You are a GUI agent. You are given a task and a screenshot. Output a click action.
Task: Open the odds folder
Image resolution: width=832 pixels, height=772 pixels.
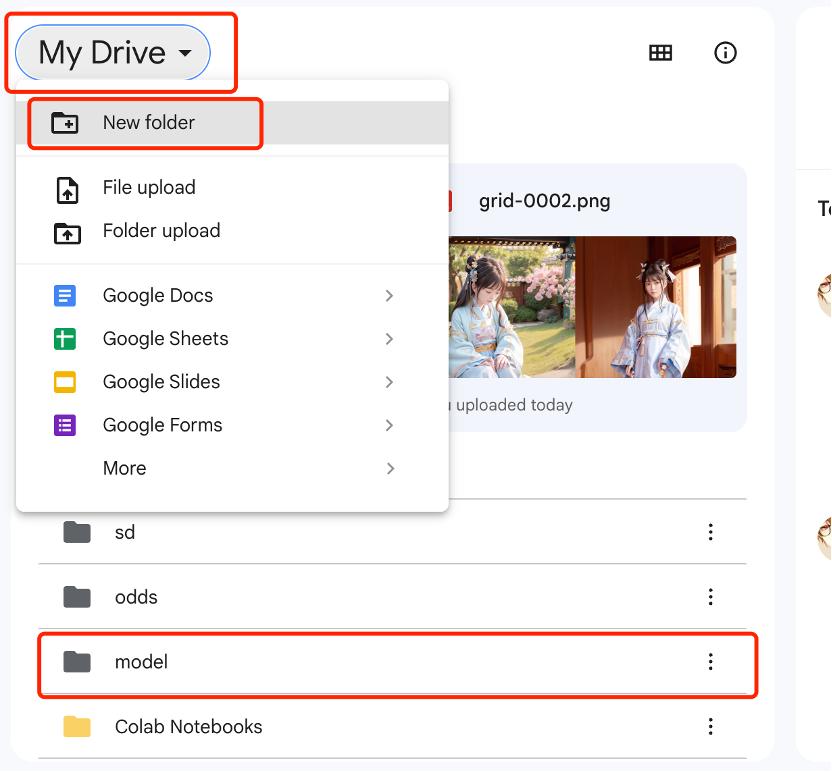coord(136,597)
